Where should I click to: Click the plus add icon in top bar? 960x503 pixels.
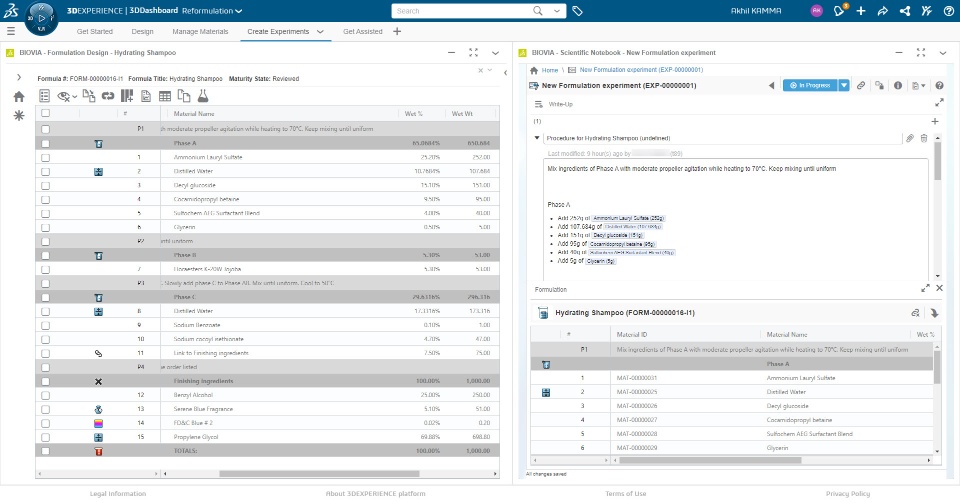point(861,10)
